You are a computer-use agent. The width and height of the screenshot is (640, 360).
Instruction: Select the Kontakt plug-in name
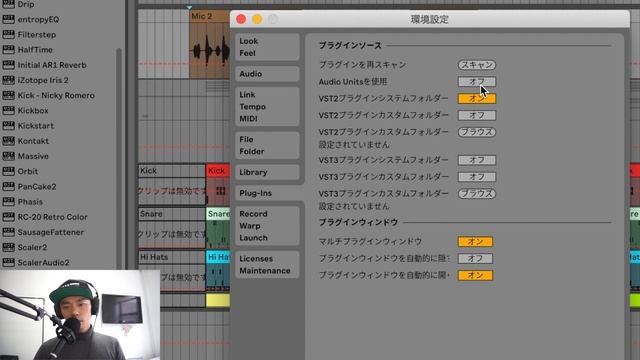pos(33,141)
